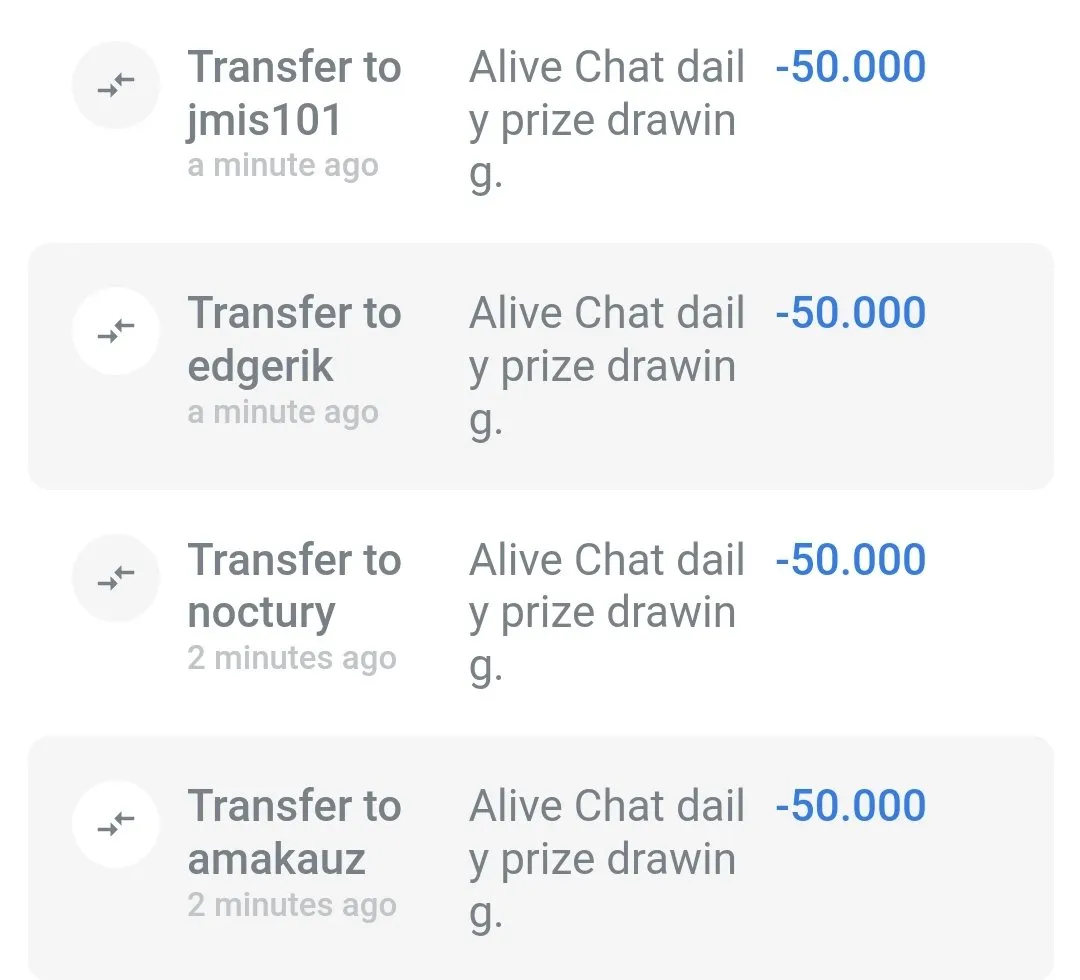Select the -50.000 amount for jmis101
The image size is (1080, 980).
pos(850,68)
